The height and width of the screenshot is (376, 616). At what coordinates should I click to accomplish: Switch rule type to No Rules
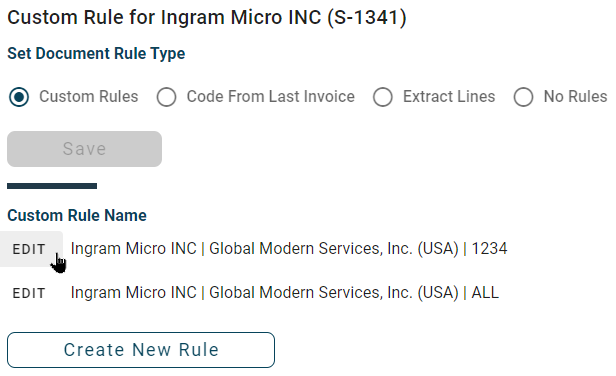523,97
